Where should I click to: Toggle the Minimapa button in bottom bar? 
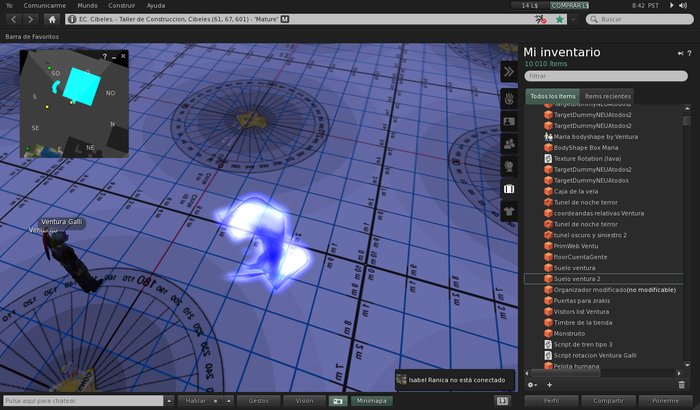tap(371, 400)
